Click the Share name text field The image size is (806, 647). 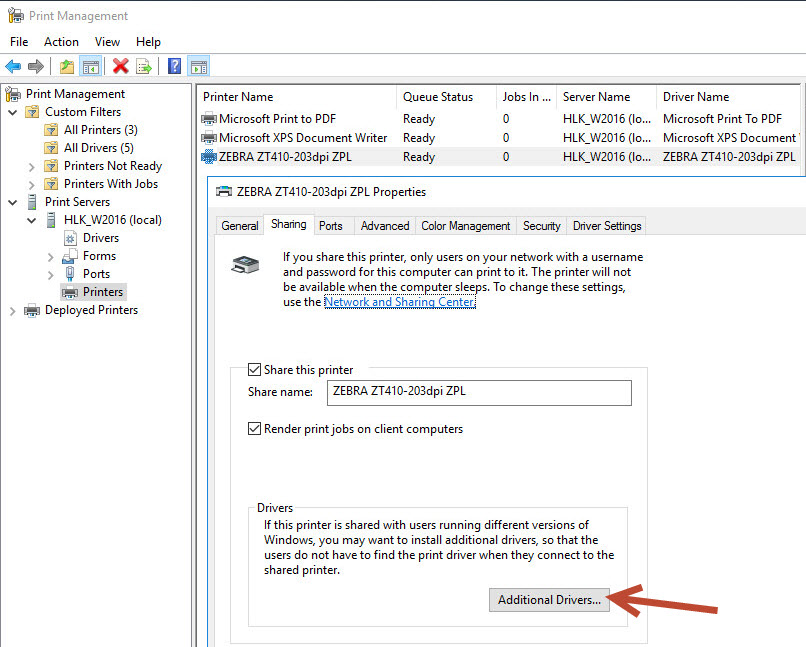479,392
